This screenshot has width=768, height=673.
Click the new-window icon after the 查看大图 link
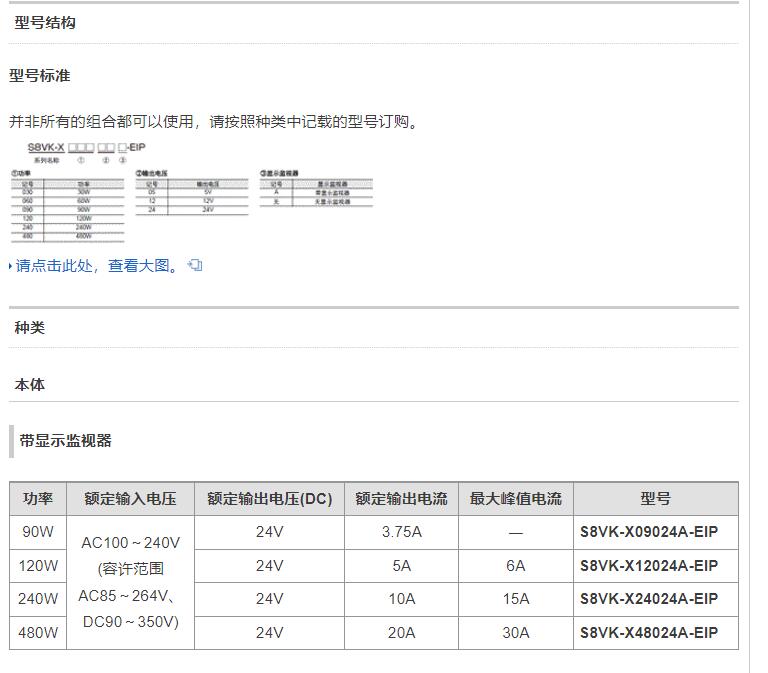195,265
